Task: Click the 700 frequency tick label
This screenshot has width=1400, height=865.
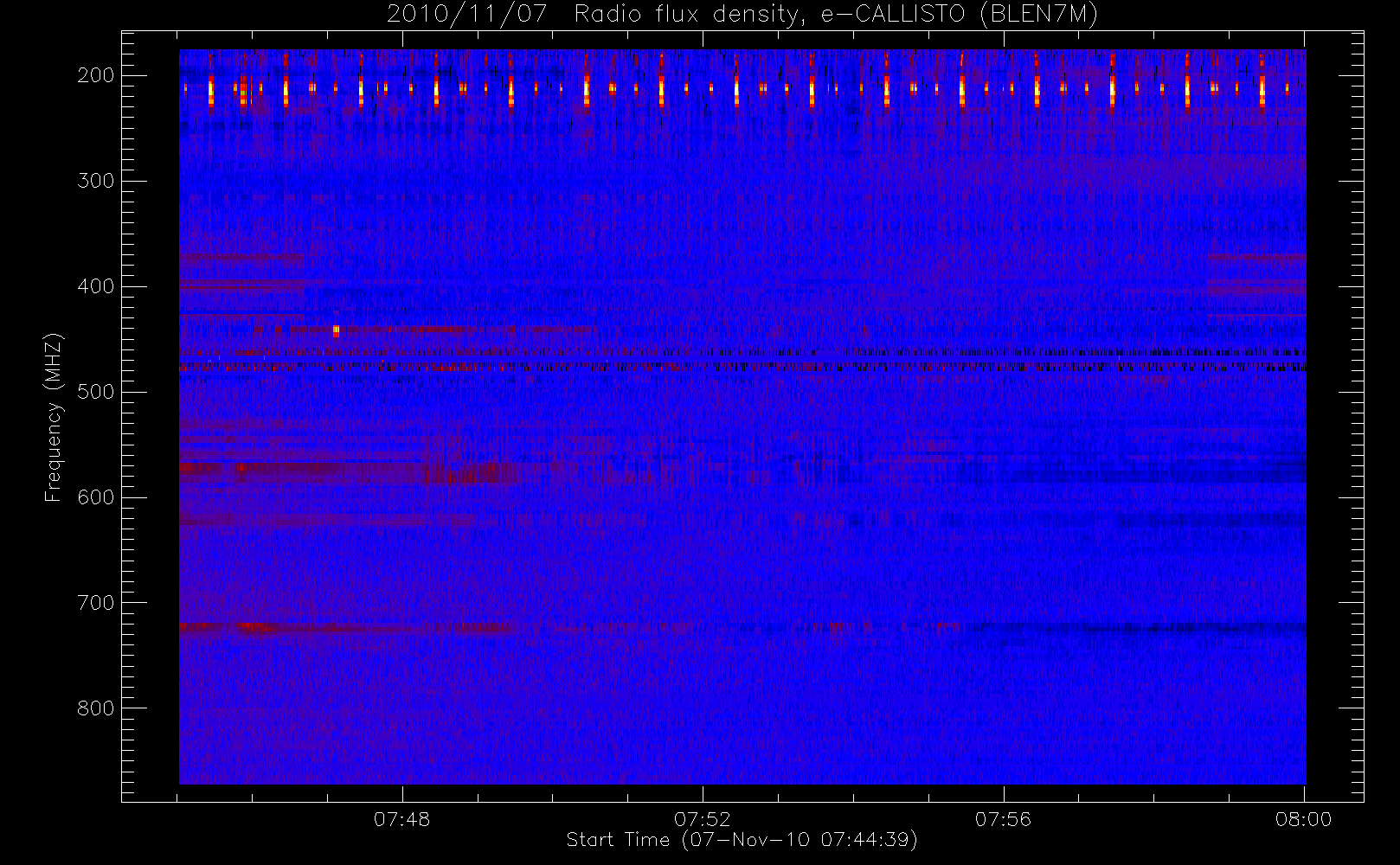Action: [96, 603]
